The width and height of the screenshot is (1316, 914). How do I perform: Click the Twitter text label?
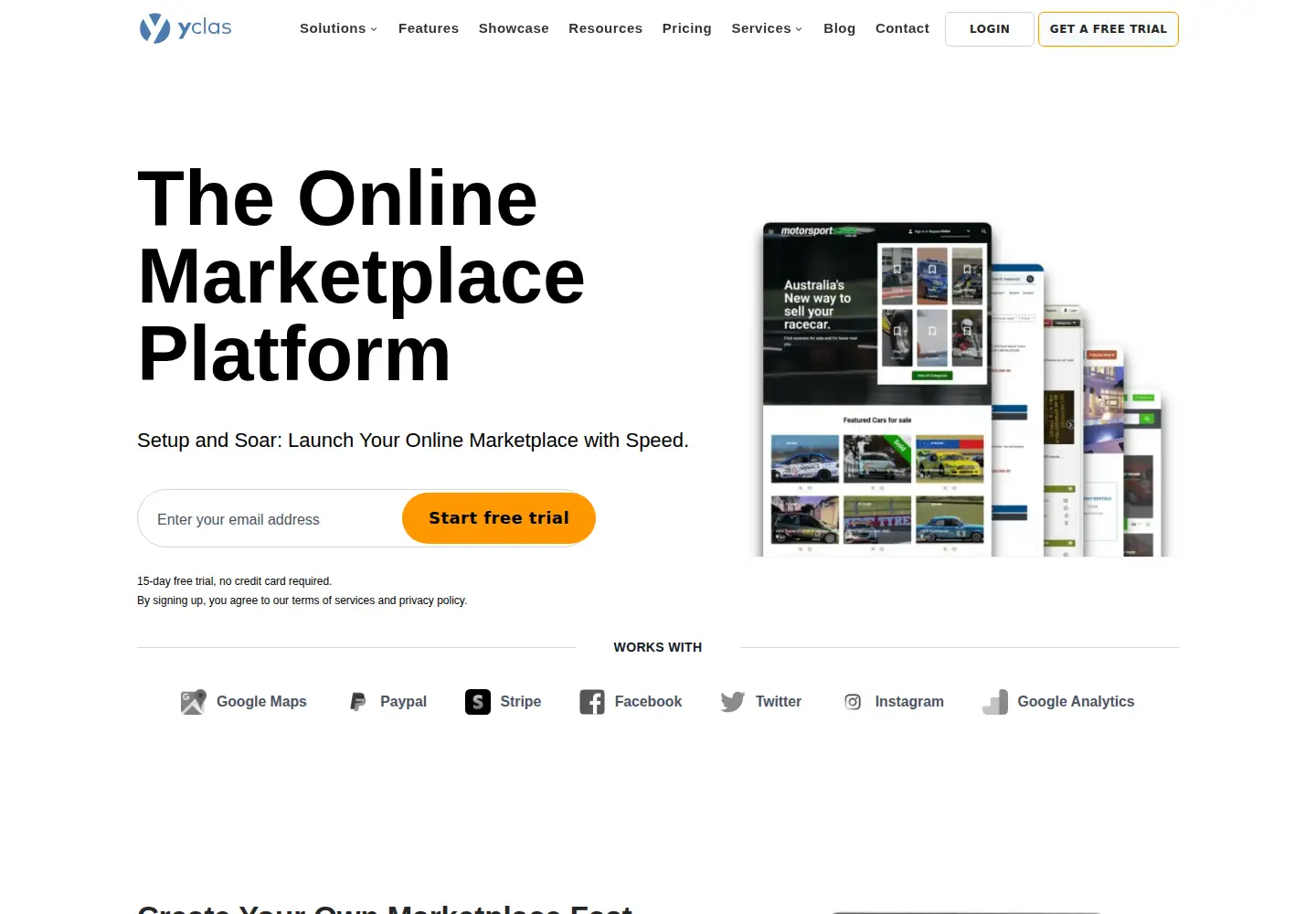point(778,702)
